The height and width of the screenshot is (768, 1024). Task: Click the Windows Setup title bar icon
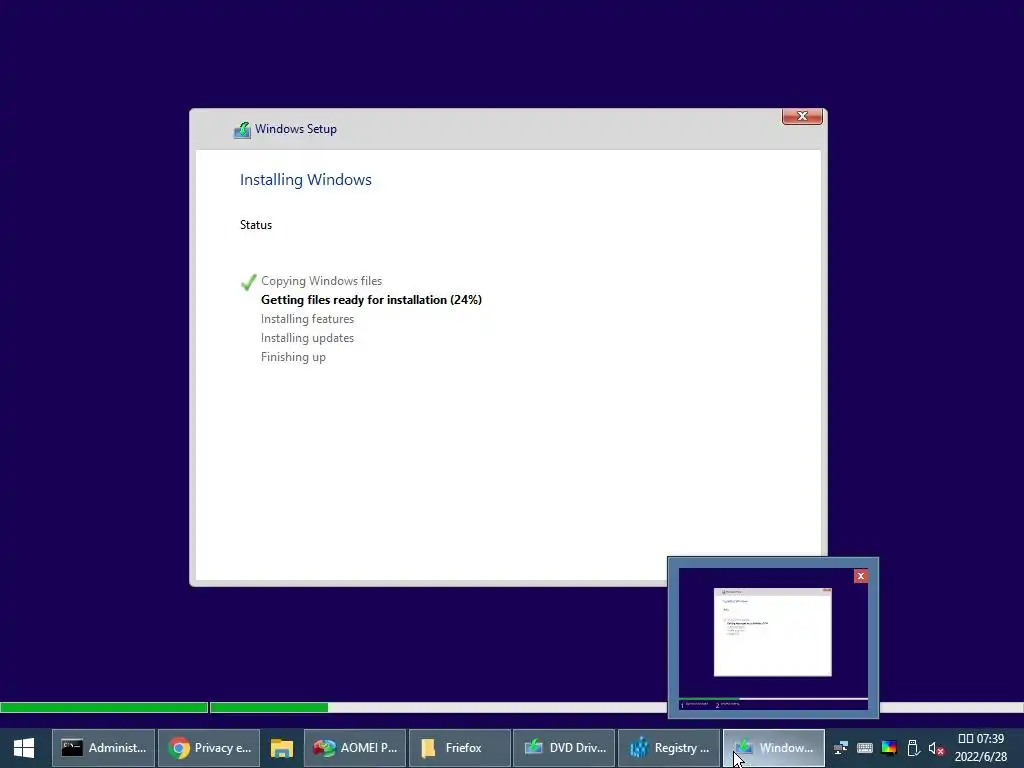pos(242,129)
